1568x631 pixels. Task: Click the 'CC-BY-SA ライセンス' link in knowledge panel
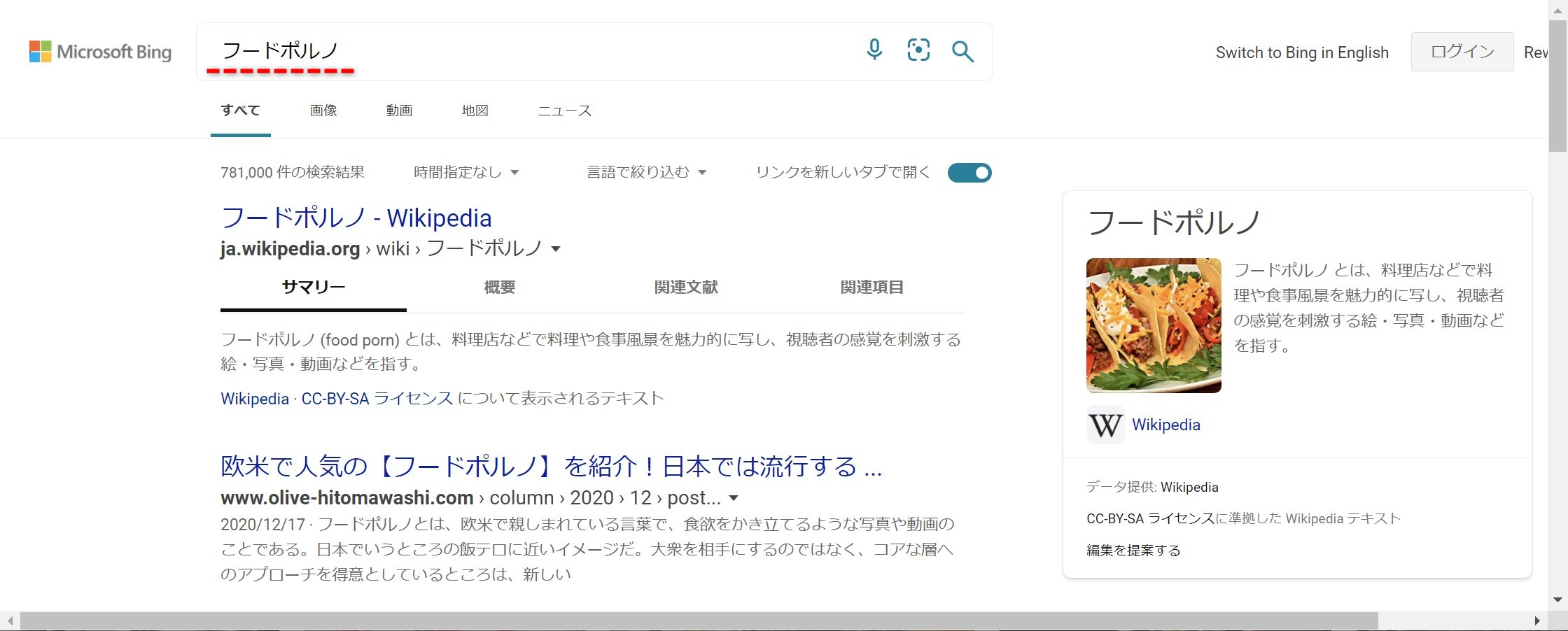1150,518
